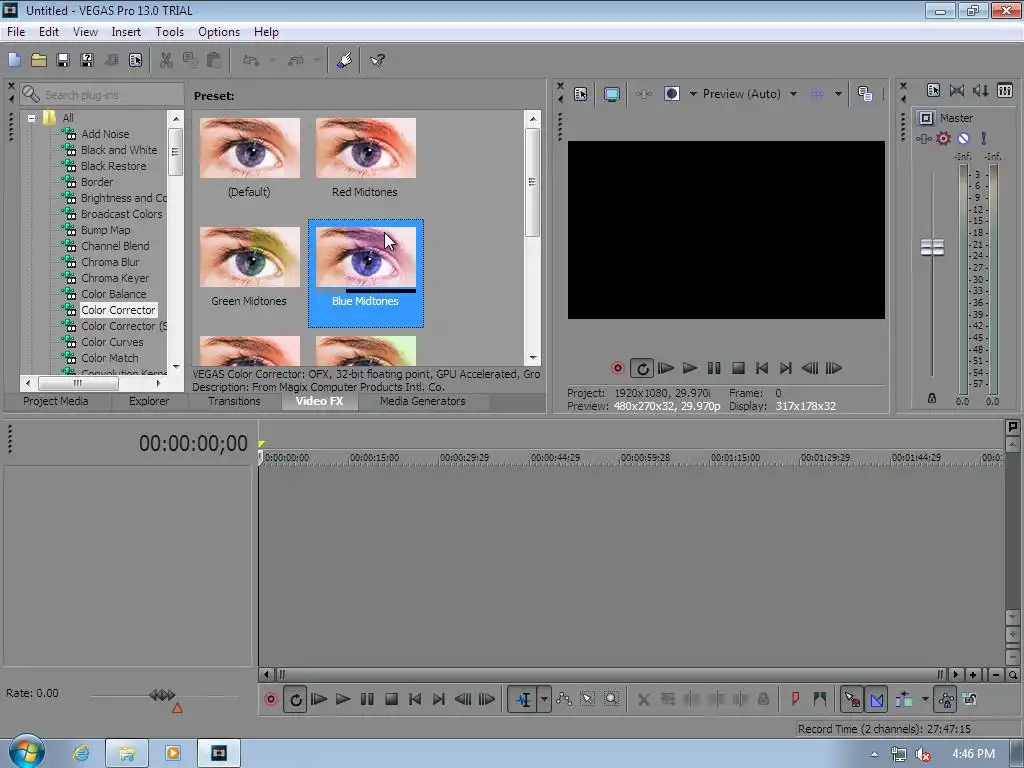Click Stop in the preview transport
Image resolution: width=1024 pixels, height=768 pixels.
738,368
